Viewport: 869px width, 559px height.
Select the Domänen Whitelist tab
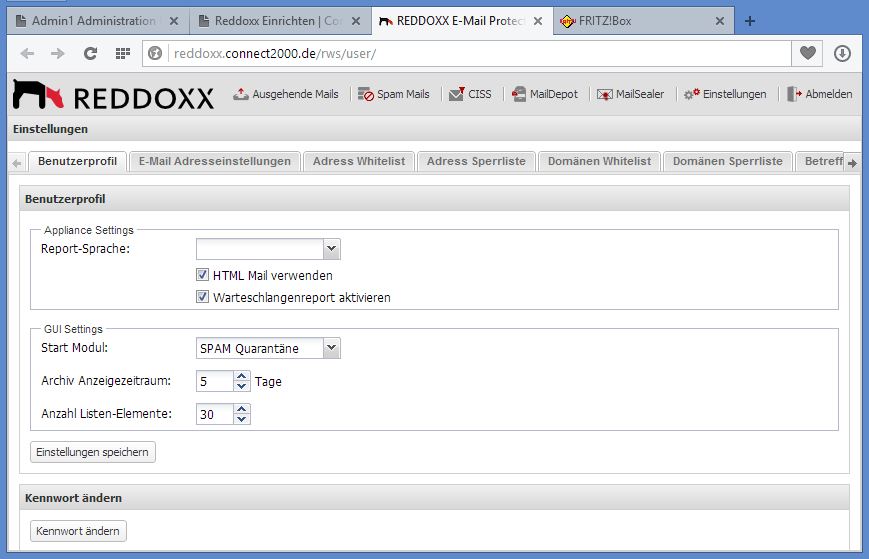(x=599, y=161)
